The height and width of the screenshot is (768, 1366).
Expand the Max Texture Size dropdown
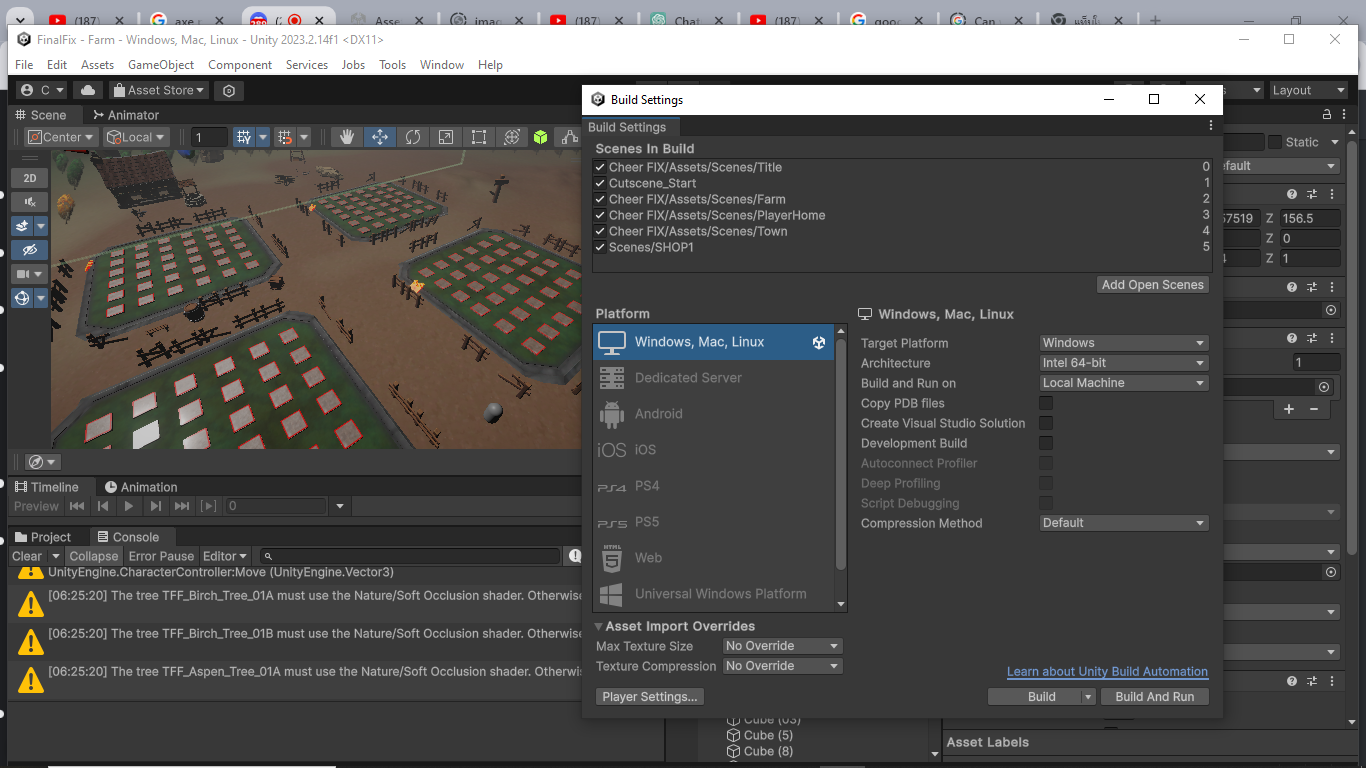pyautogui.click(x=782, y=646)
